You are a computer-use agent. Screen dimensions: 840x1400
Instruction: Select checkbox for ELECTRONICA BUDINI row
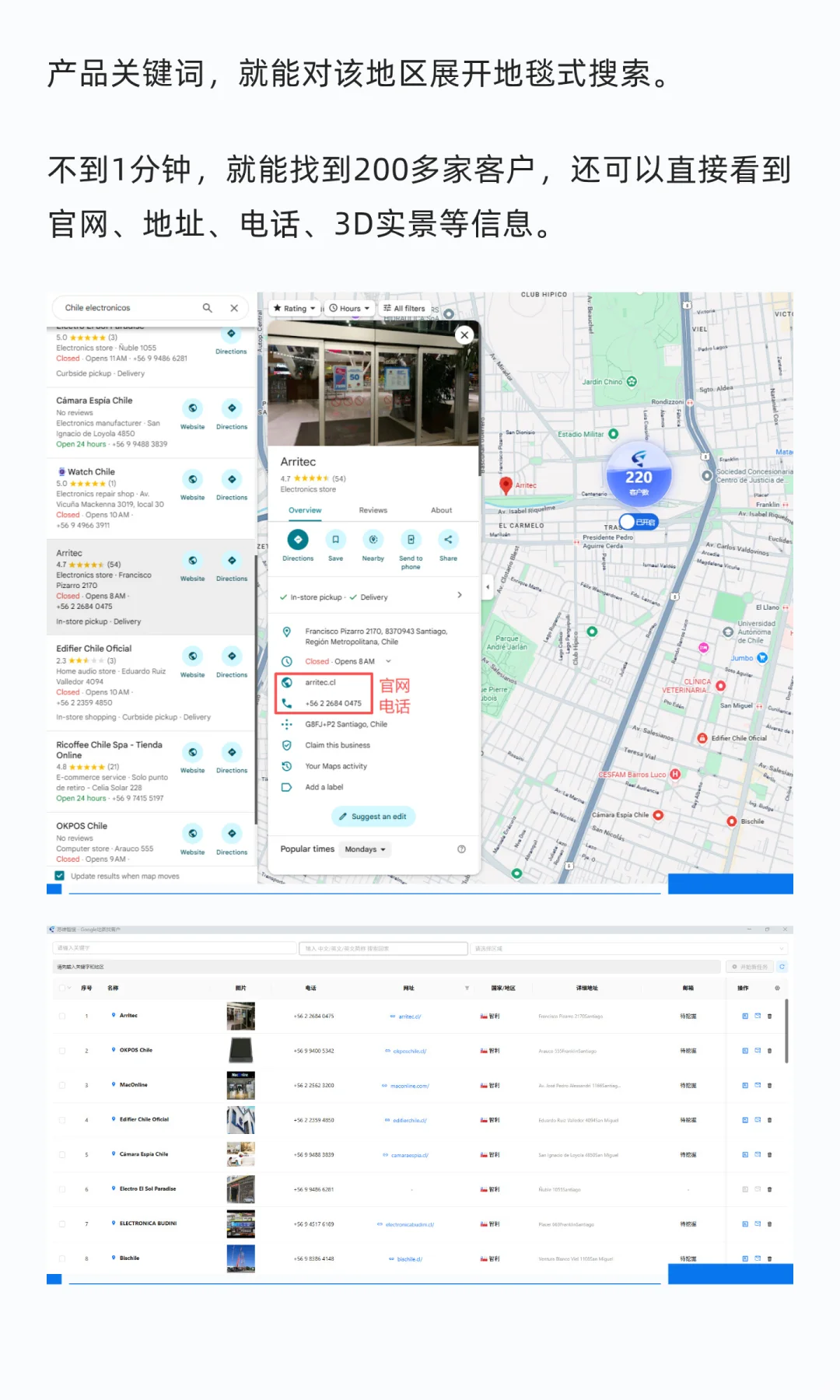62,1223
